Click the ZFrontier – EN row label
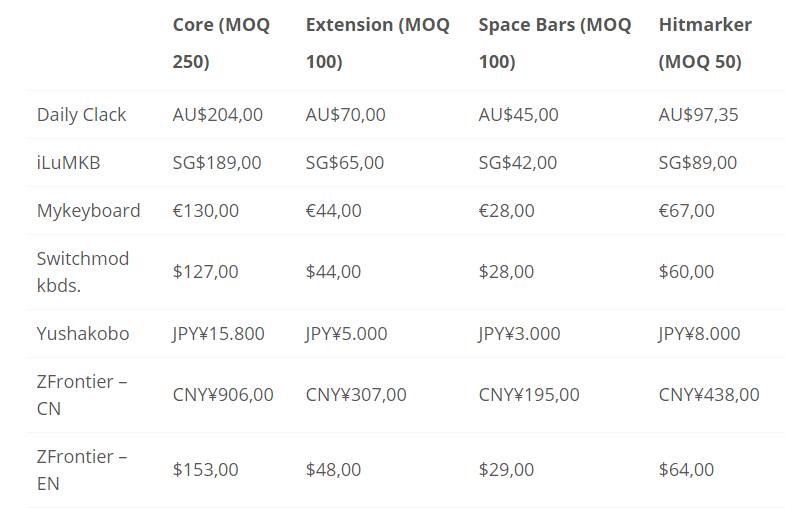The image size is (785, 508). point(82,470)
